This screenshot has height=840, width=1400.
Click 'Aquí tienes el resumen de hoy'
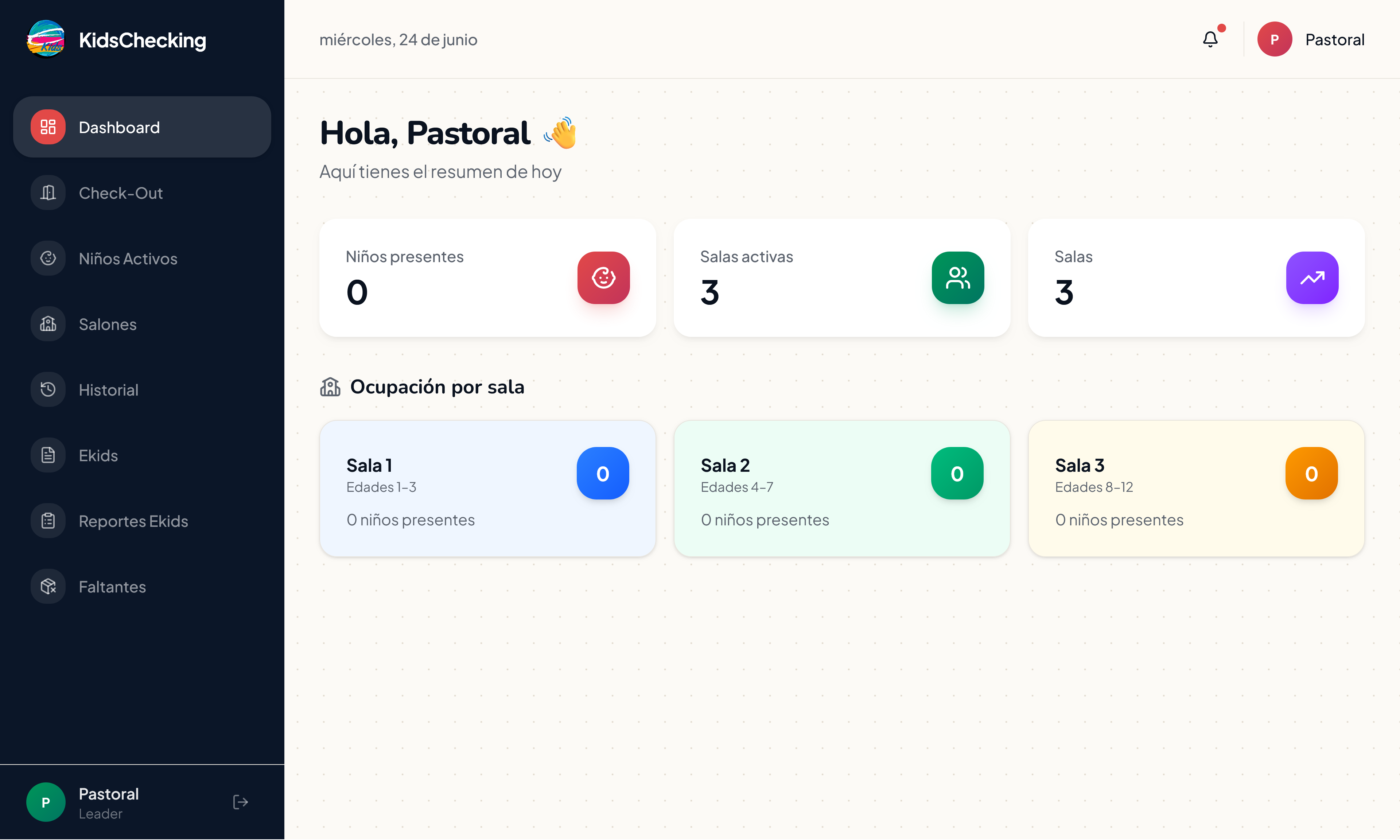coord(440,171)
